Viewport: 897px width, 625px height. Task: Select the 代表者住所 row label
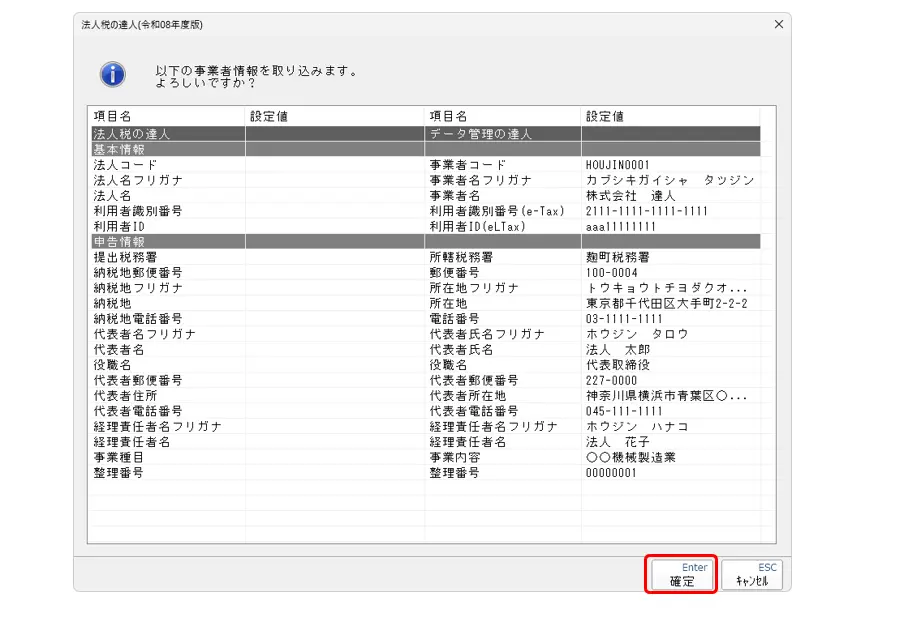pyautogui.click(x=125, y=396)
